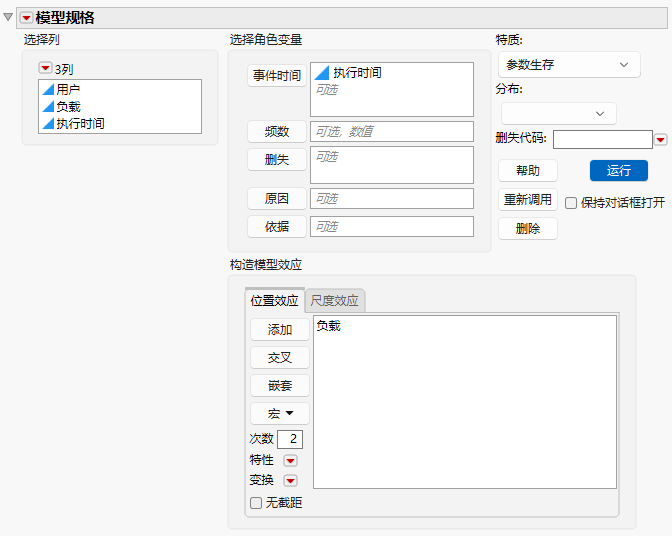Open the 变换 red triangle menu
The width and height of the screenshot is (672, 536).
click(290, 481)
